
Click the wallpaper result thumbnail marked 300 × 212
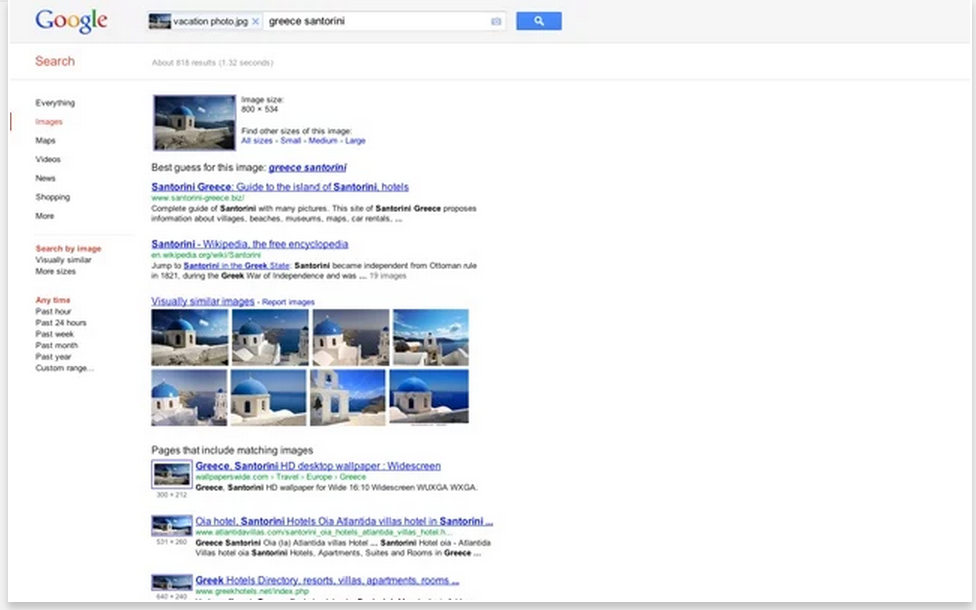tap(172, 474)
